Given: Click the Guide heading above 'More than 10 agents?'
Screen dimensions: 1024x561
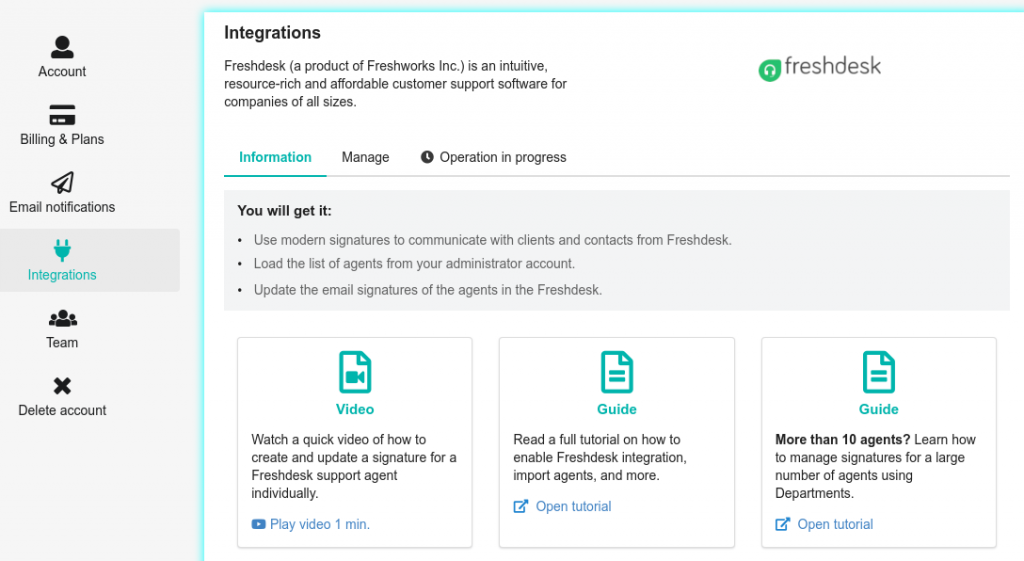Looking at the screenshot, I should click(878, 409).
